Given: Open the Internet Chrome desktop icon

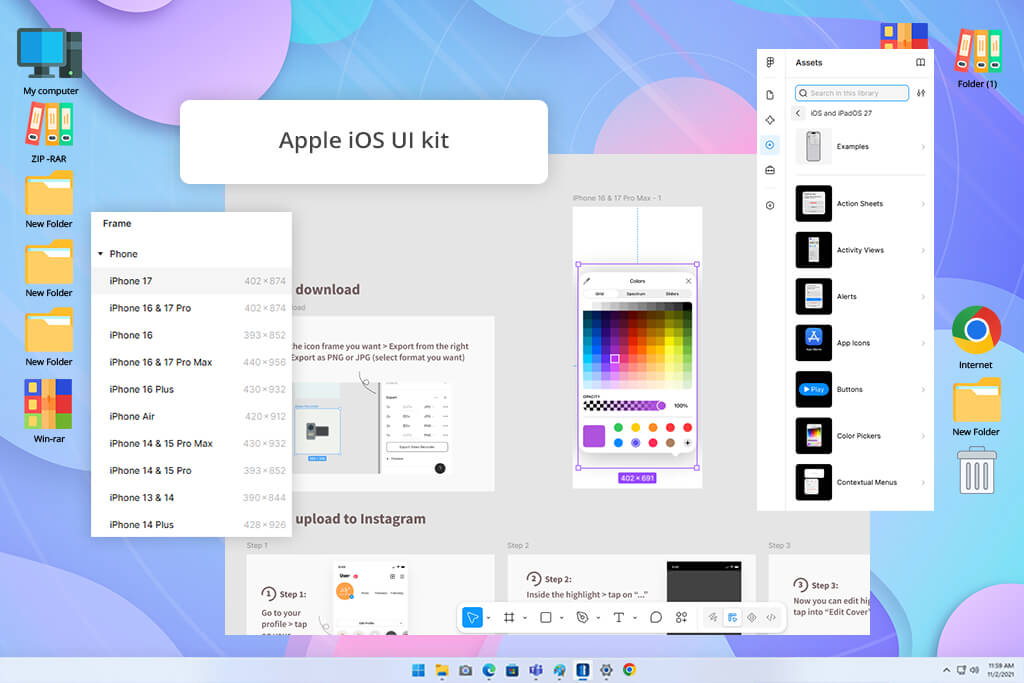Looking at the screenshot, I should click(x=976, y=338).
